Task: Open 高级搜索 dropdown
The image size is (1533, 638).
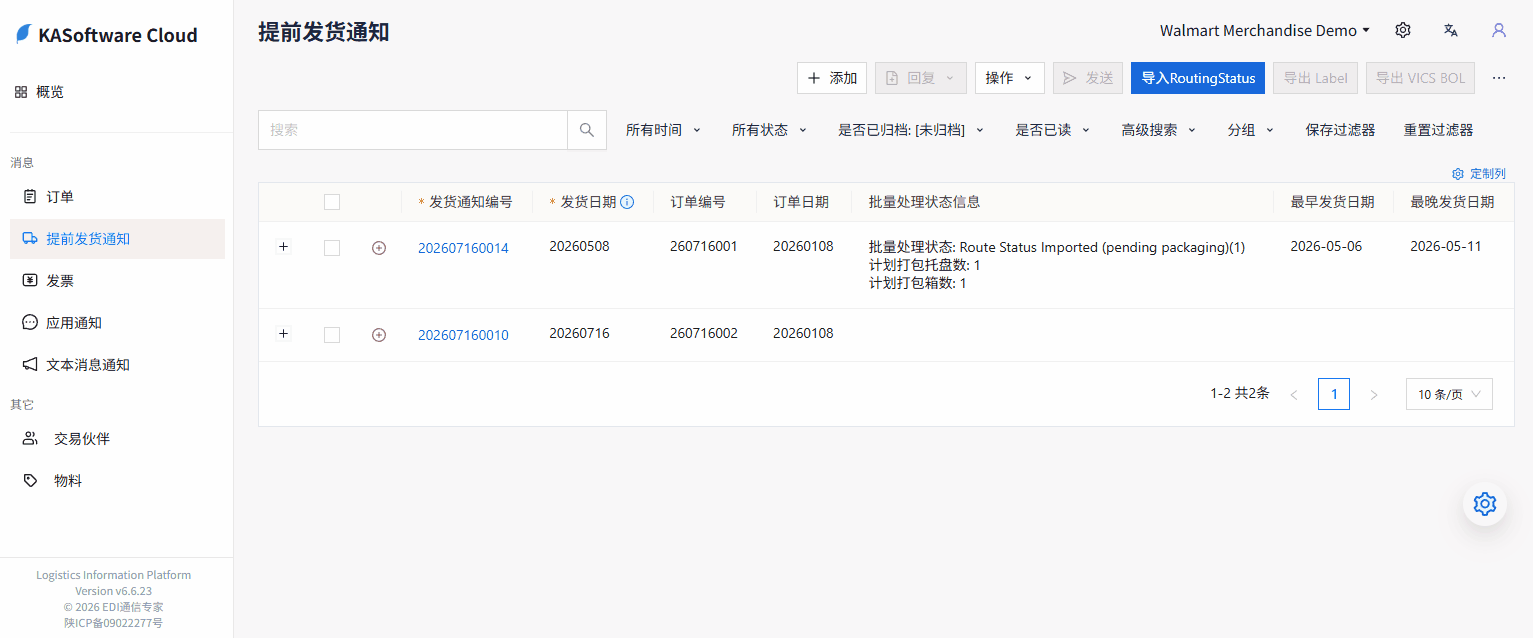Action: click(x=1159, y=130)
